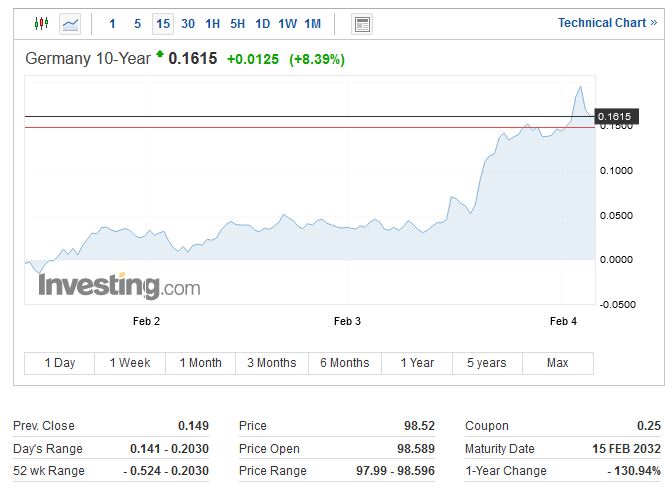Choose the 30 minute interval

[188, 23]
